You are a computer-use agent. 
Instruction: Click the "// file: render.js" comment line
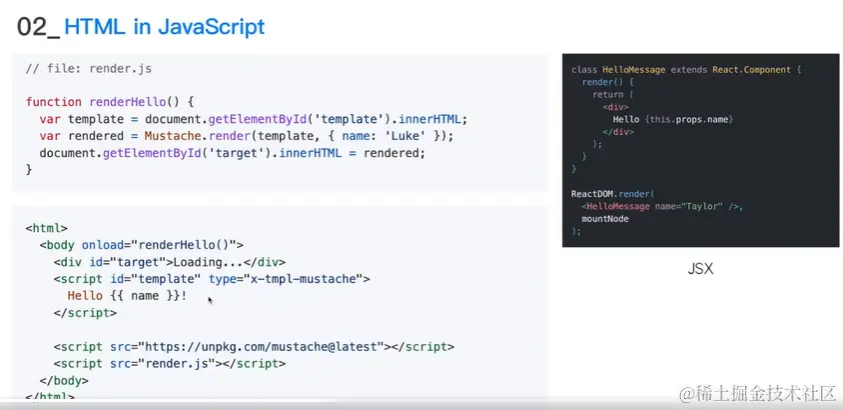[89, 69]
